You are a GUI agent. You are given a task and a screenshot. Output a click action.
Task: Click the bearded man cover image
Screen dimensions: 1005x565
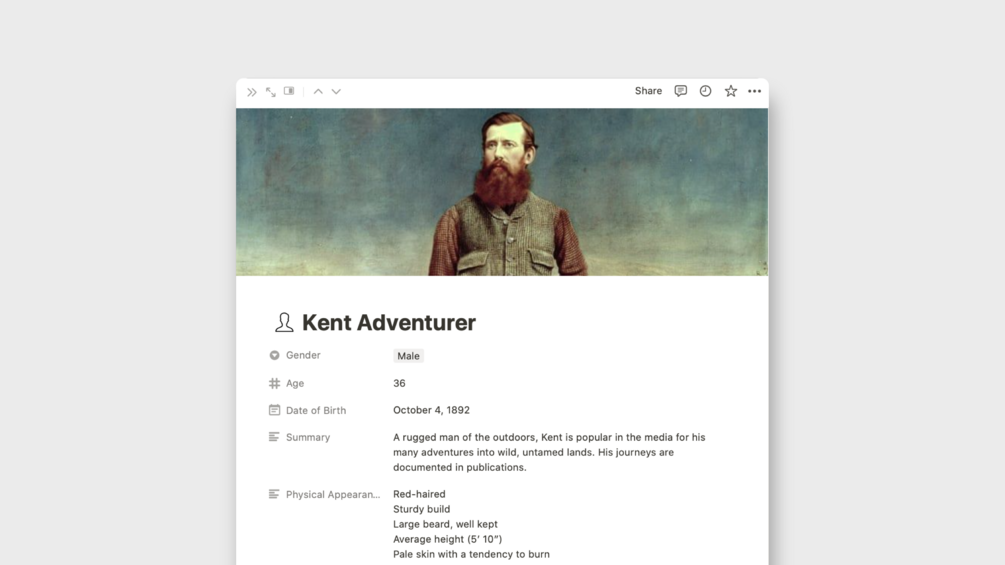point(502,192)
